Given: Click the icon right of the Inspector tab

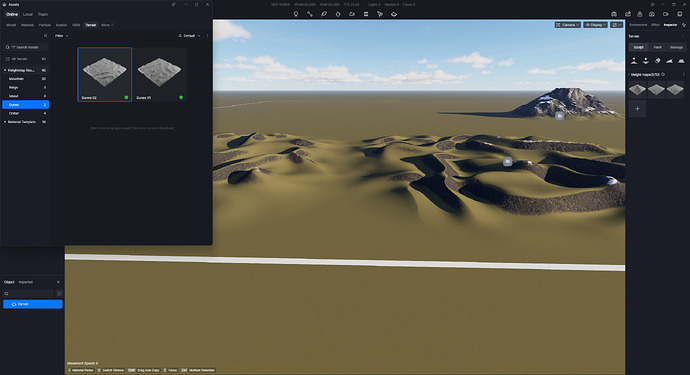Looking at the screenshot, I should click(684, 25).
